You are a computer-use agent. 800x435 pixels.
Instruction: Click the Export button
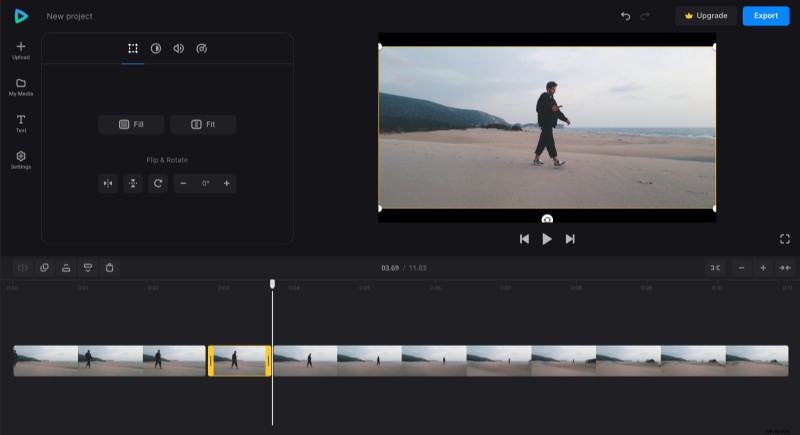(766, 16)
